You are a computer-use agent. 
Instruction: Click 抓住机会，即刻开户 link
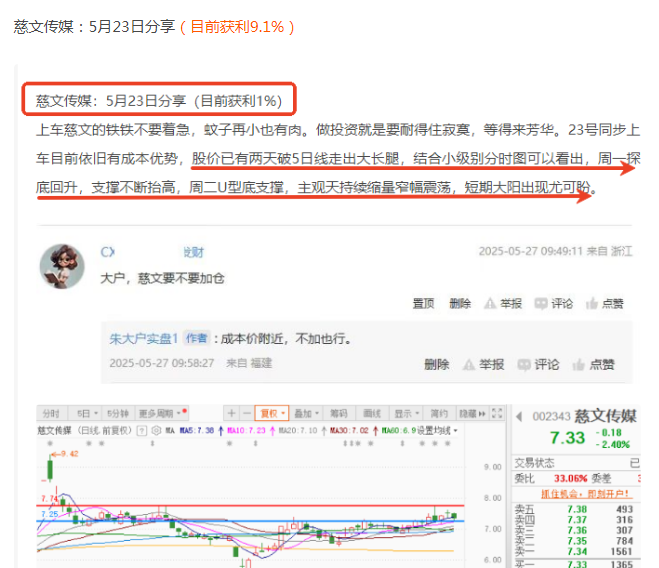(585, 494)
